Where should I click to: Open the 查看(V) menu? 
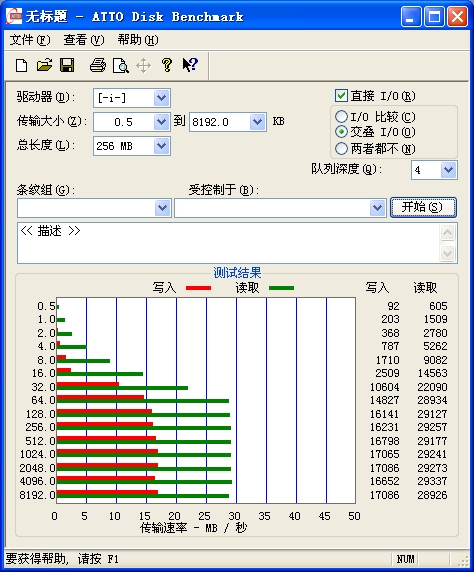[84, 40]
